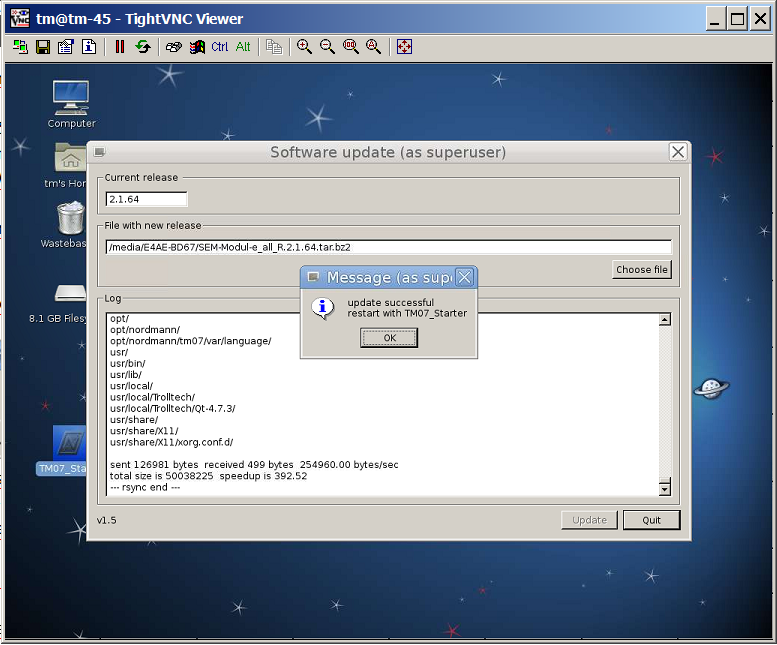Click the New connection toolbar icon
The image size is (777, 645).
(20, 47)
